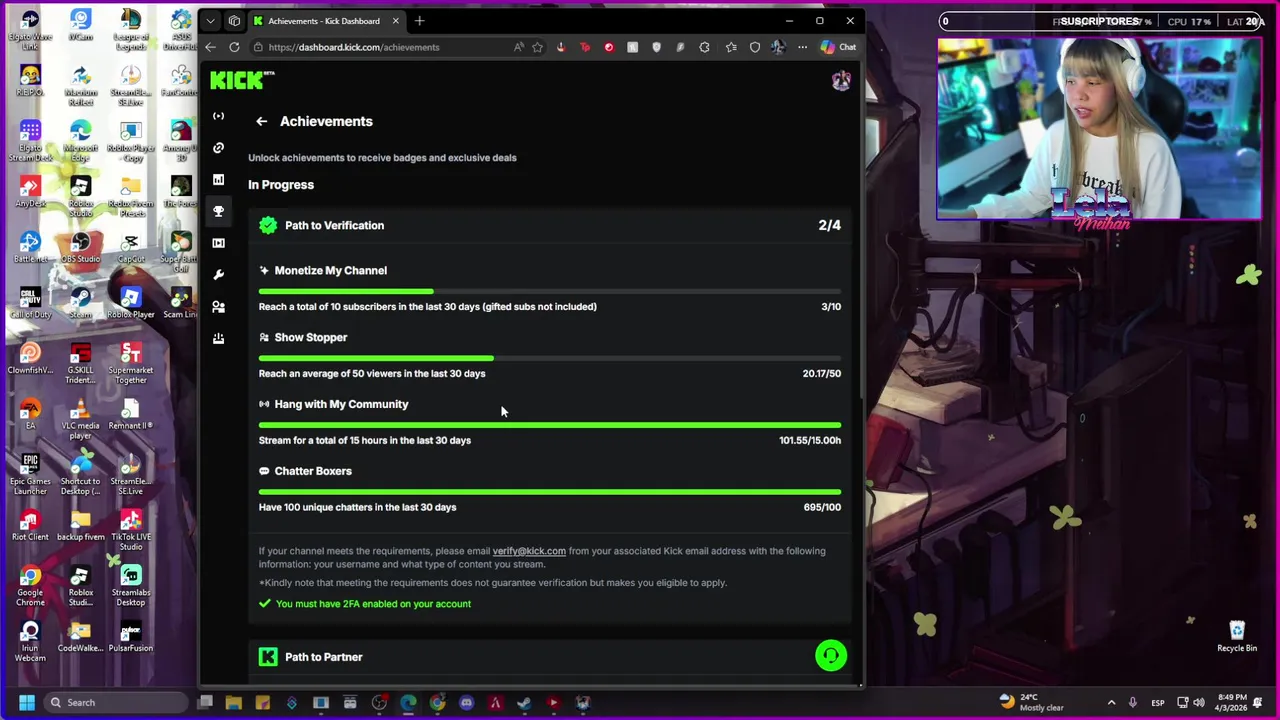Open Streamlabs Desktop shortcut
This screenshot has width=1280, height=720.
coord(131,586)
